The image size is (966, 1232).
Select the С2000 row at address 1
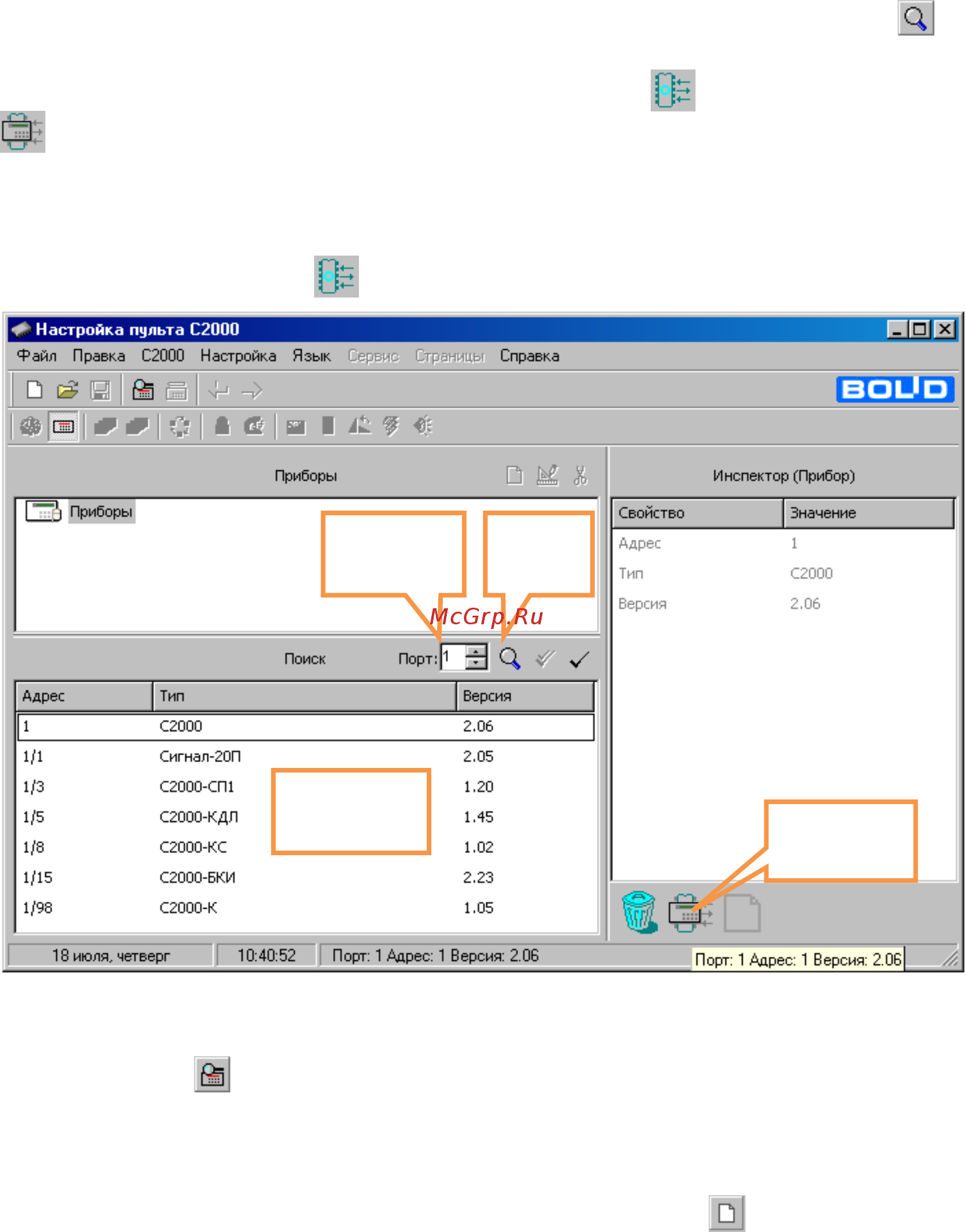coord(306,726)
